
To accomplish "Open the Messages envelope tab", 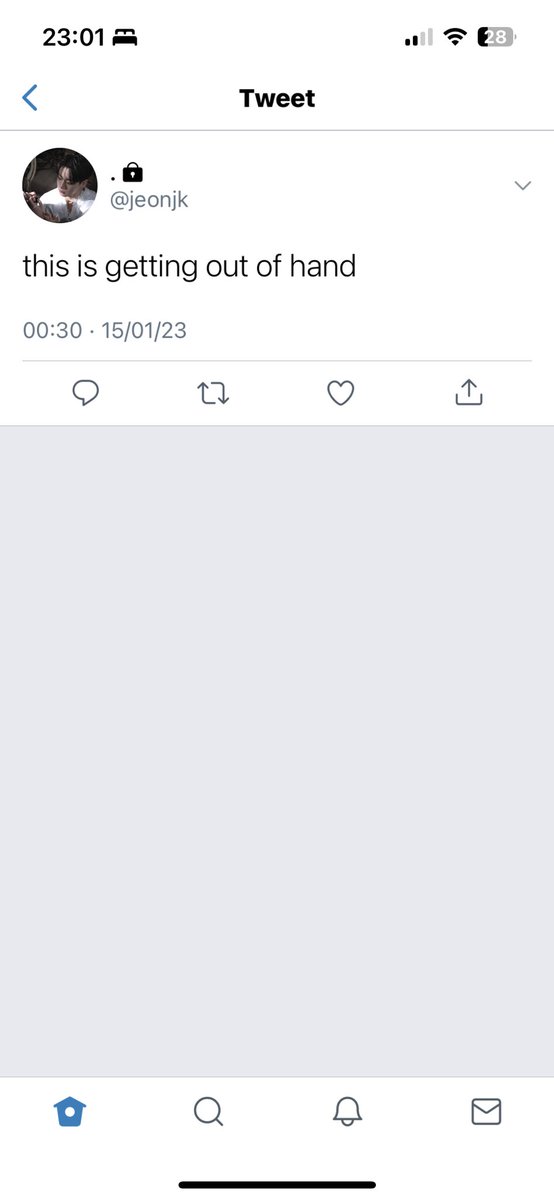I will [x=486, y=1111].
